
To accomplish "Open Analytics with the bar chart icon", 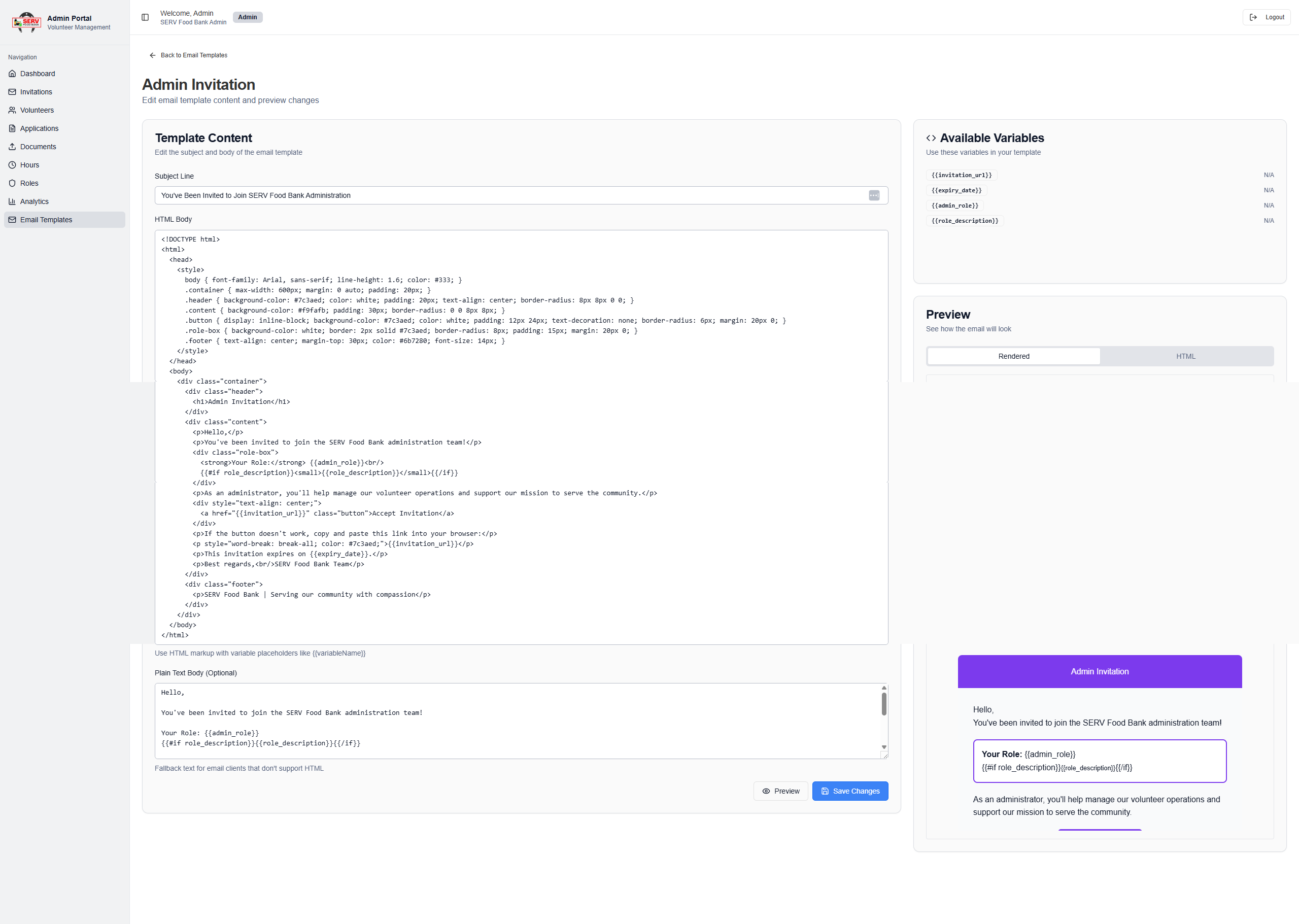I will click(12, 201).
